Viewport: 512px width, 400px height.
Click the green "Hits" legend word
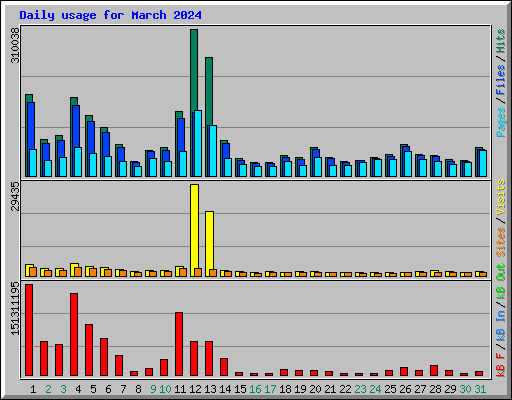(501, 41)
